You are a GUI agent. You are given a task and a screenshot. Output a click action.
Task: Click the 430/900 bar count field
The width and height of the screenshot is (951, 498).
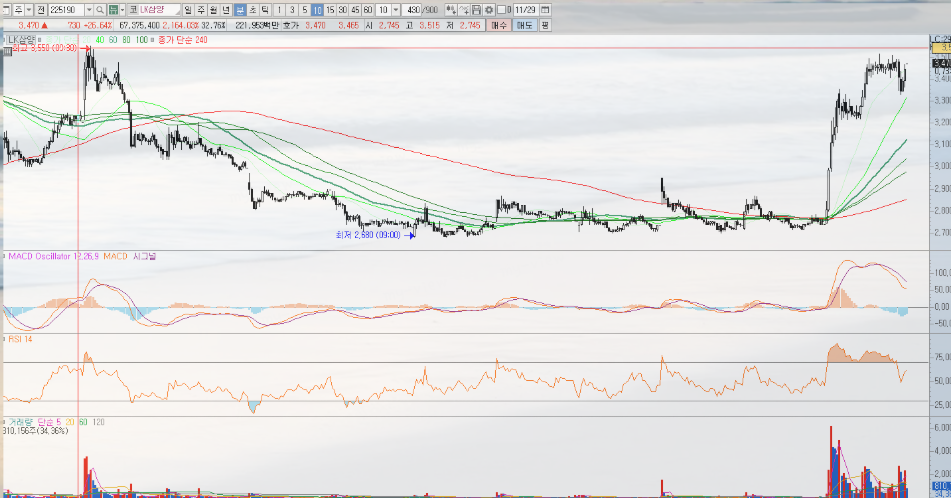click(420, 10)
